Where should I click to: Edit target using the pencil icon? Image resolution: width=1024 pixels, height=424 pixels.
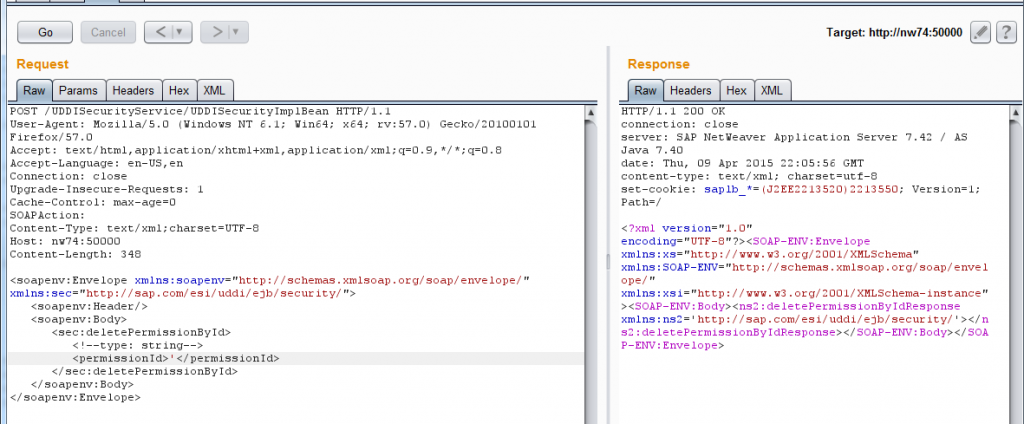(x=980, y=32)
